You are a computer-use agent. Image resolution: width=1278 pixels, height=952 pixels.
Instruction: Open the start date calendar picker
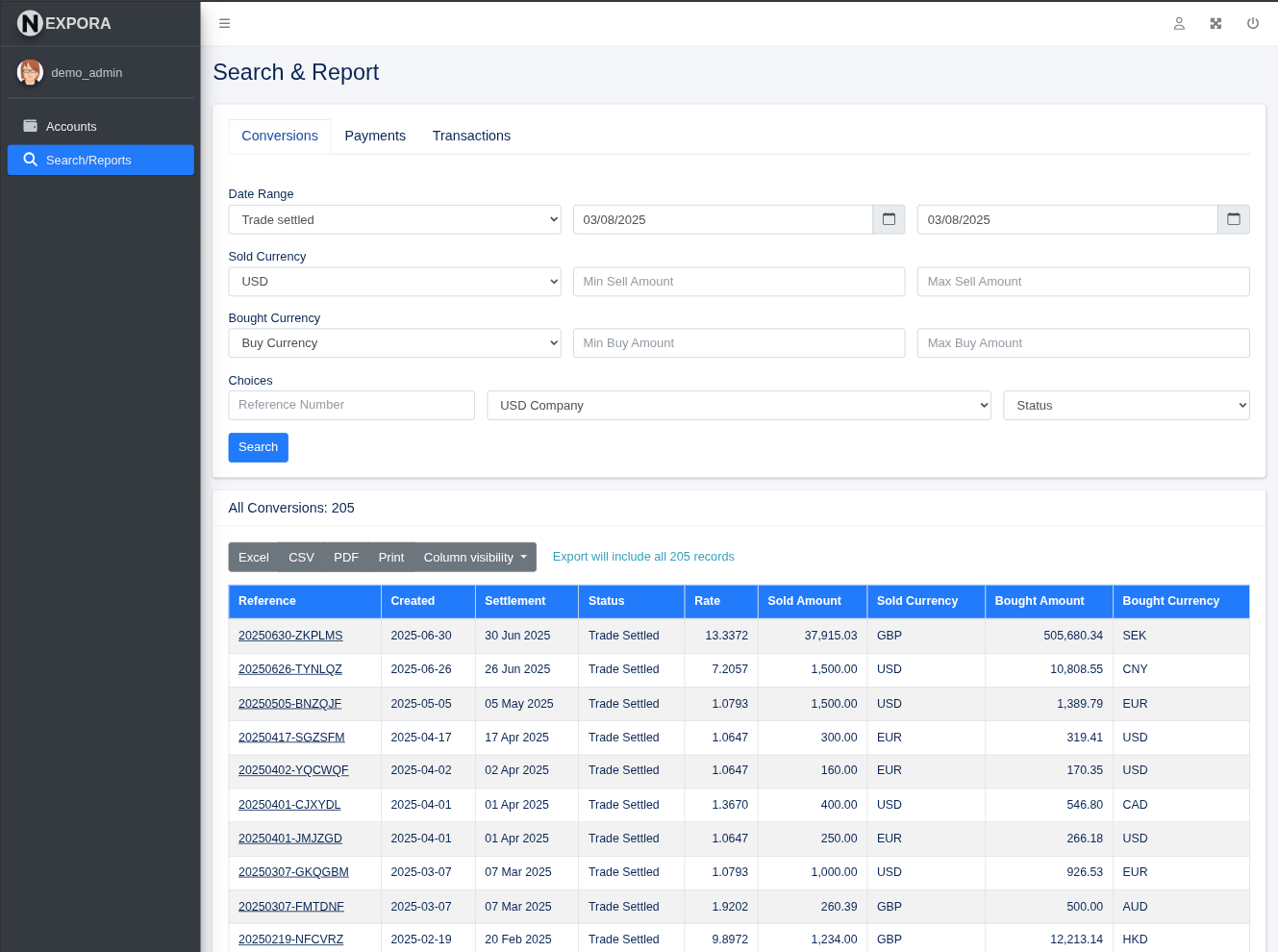[x=888, y=219]
